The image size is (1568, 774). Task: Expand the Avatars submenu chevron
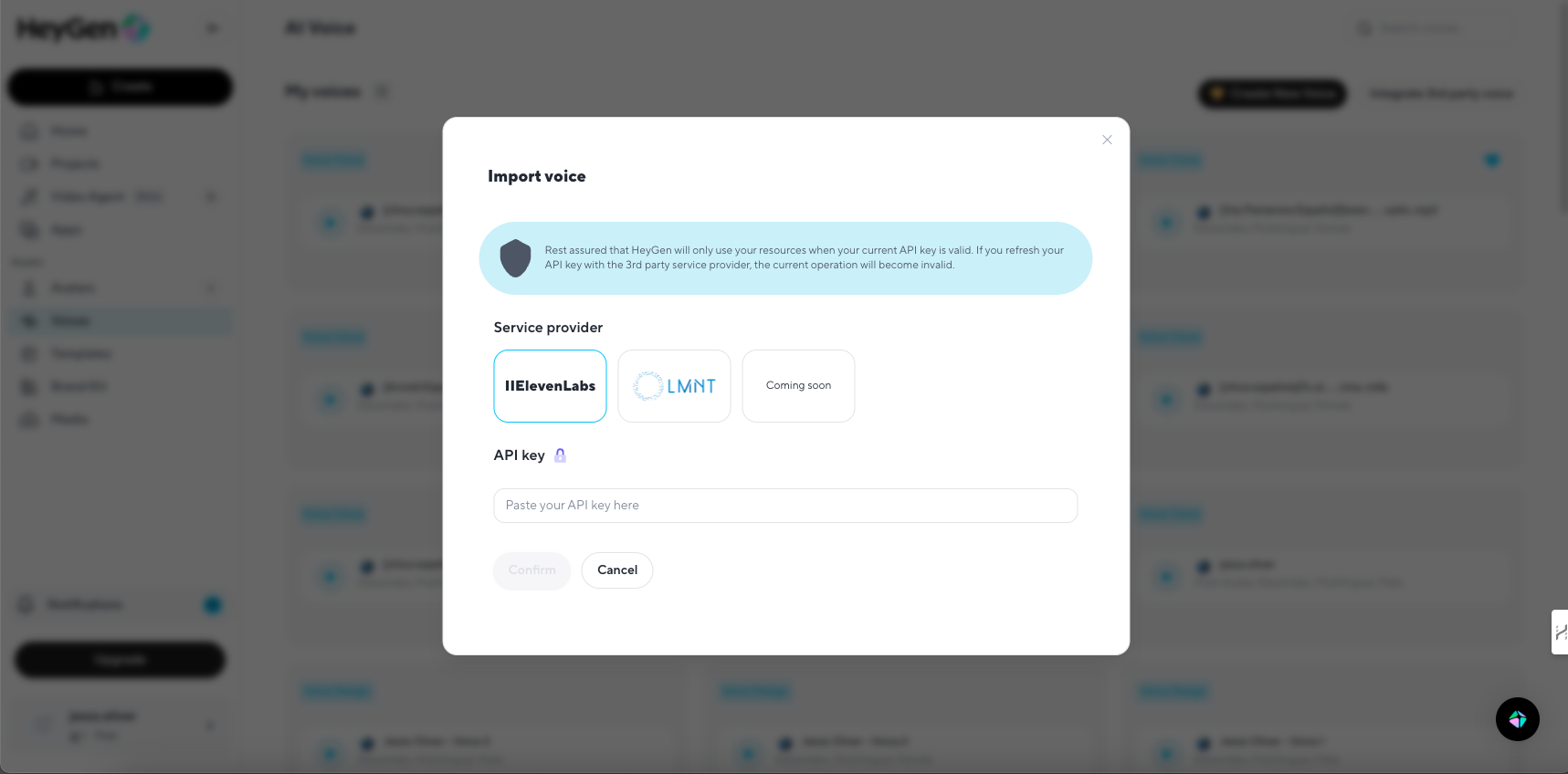click(x=211, y=288)
